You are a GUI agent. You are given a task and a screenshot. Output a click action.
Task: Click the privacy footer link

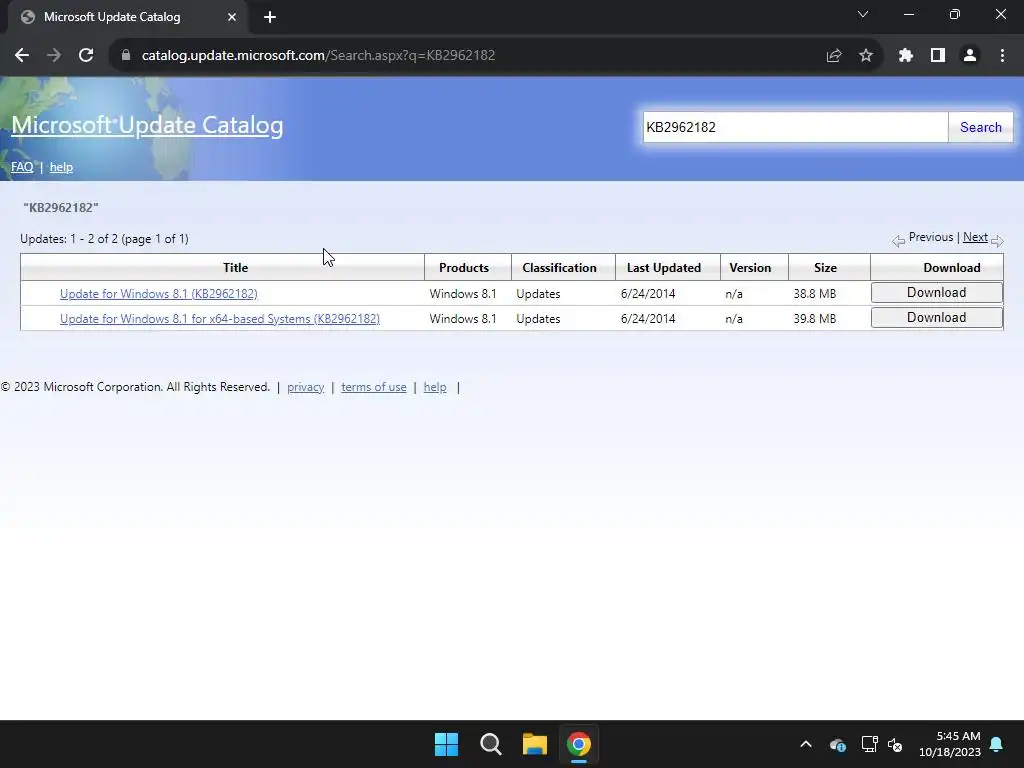[x=306, y=387]
